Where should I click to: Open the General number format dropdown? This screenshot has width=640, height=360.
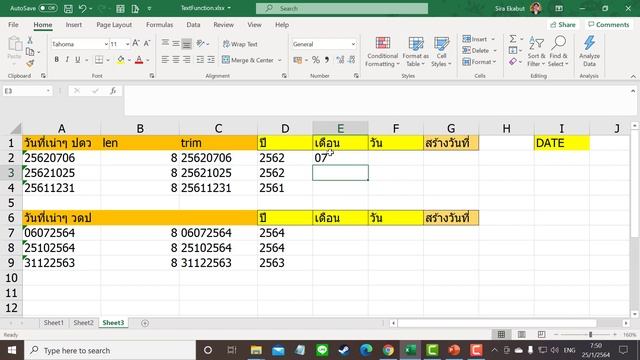coord(353,44)
